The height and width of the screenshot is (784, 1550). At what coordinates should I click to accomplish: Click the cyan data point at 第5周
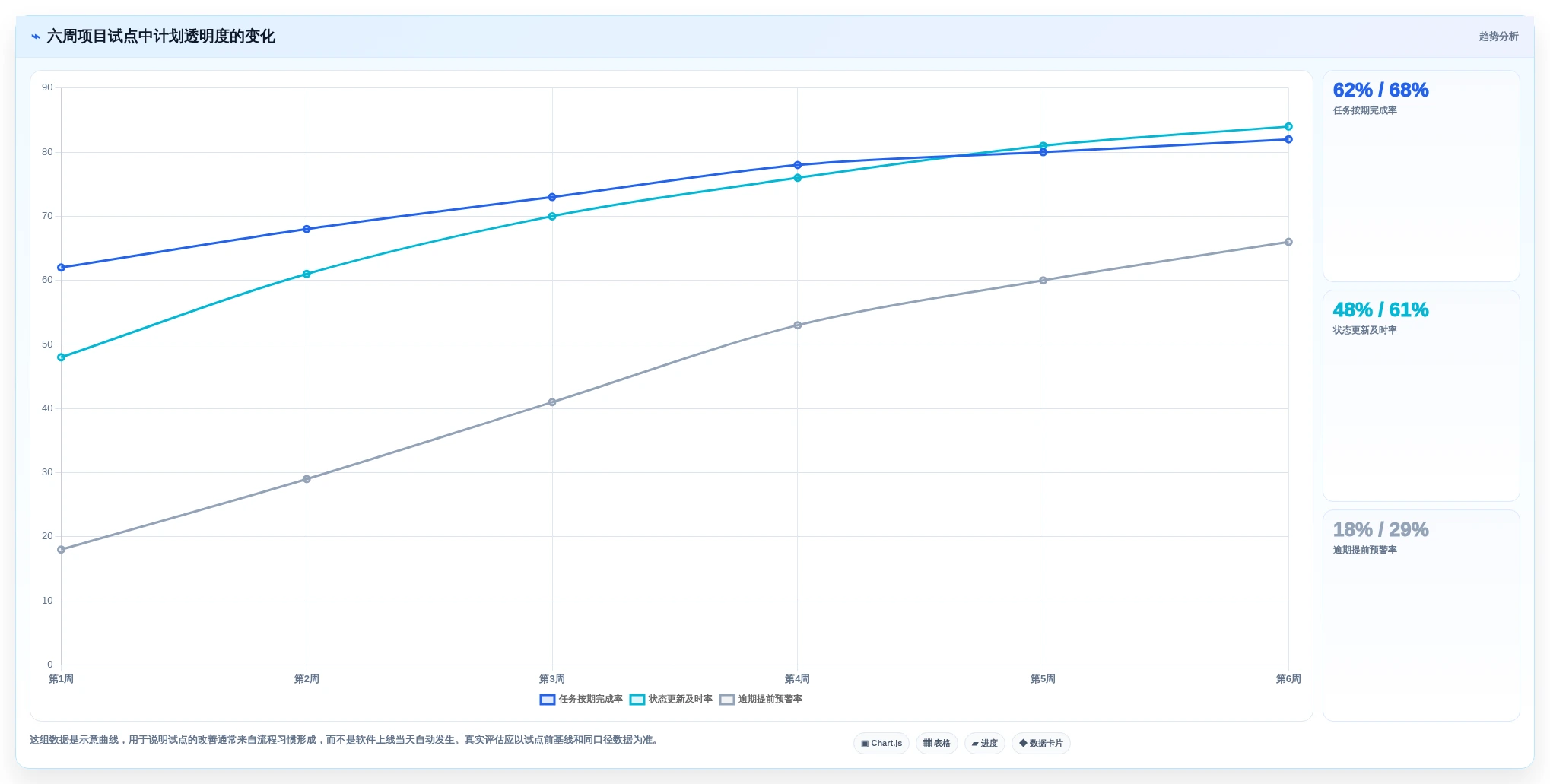click(x=1043, y=145)
